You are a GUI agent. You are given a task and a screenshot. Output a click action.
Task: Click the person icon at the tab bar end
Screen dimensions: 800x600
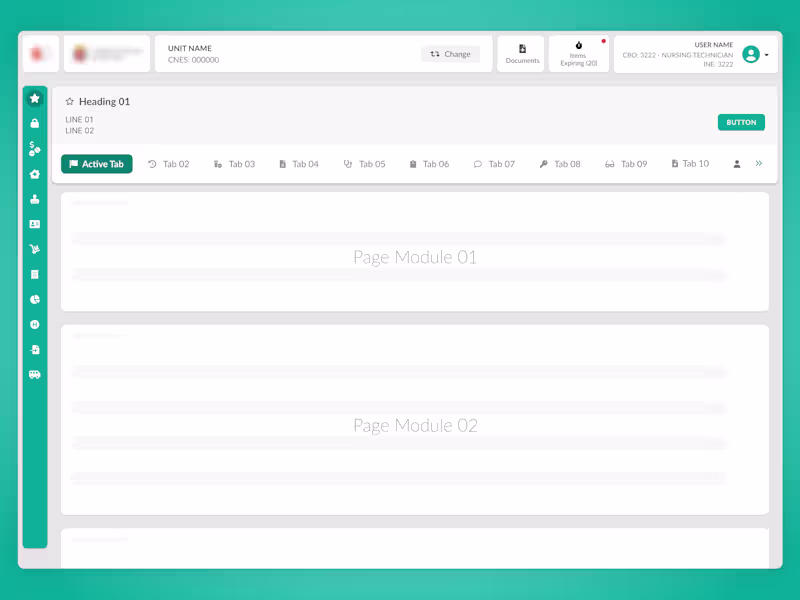(737, 164)
